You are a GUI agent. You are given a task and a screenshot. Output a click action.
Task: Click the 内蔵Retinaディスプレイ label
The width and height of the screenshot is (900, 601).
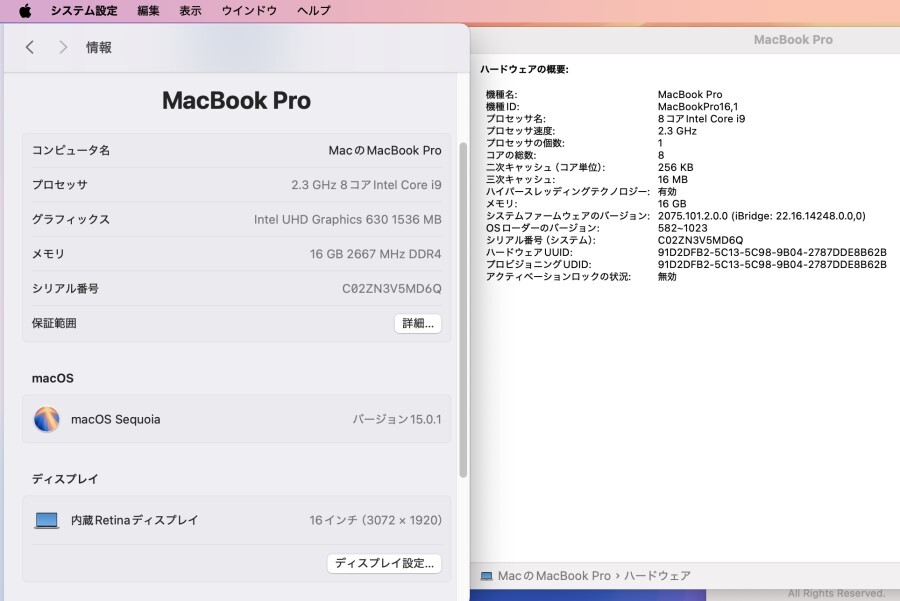tap(134, 520)
